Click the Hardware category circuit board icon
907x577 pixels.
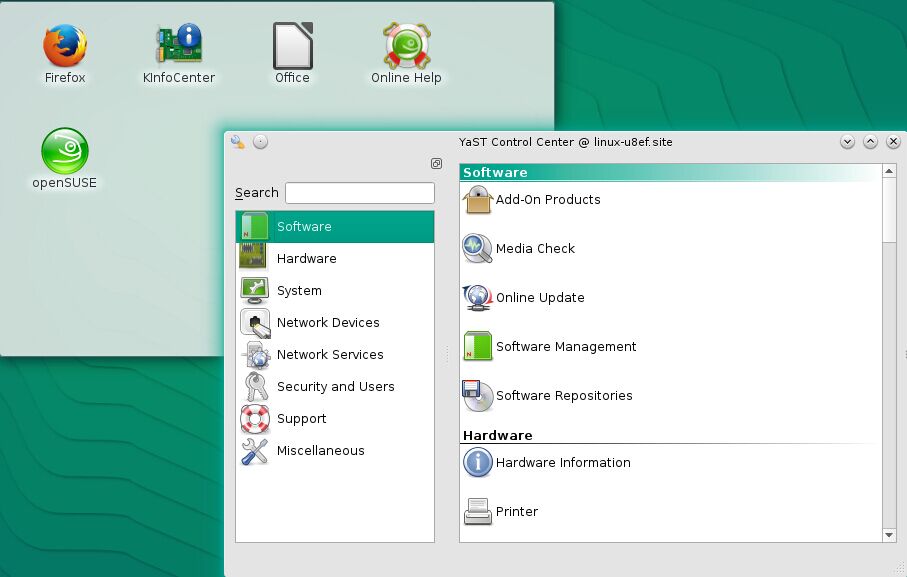(253, 257)
